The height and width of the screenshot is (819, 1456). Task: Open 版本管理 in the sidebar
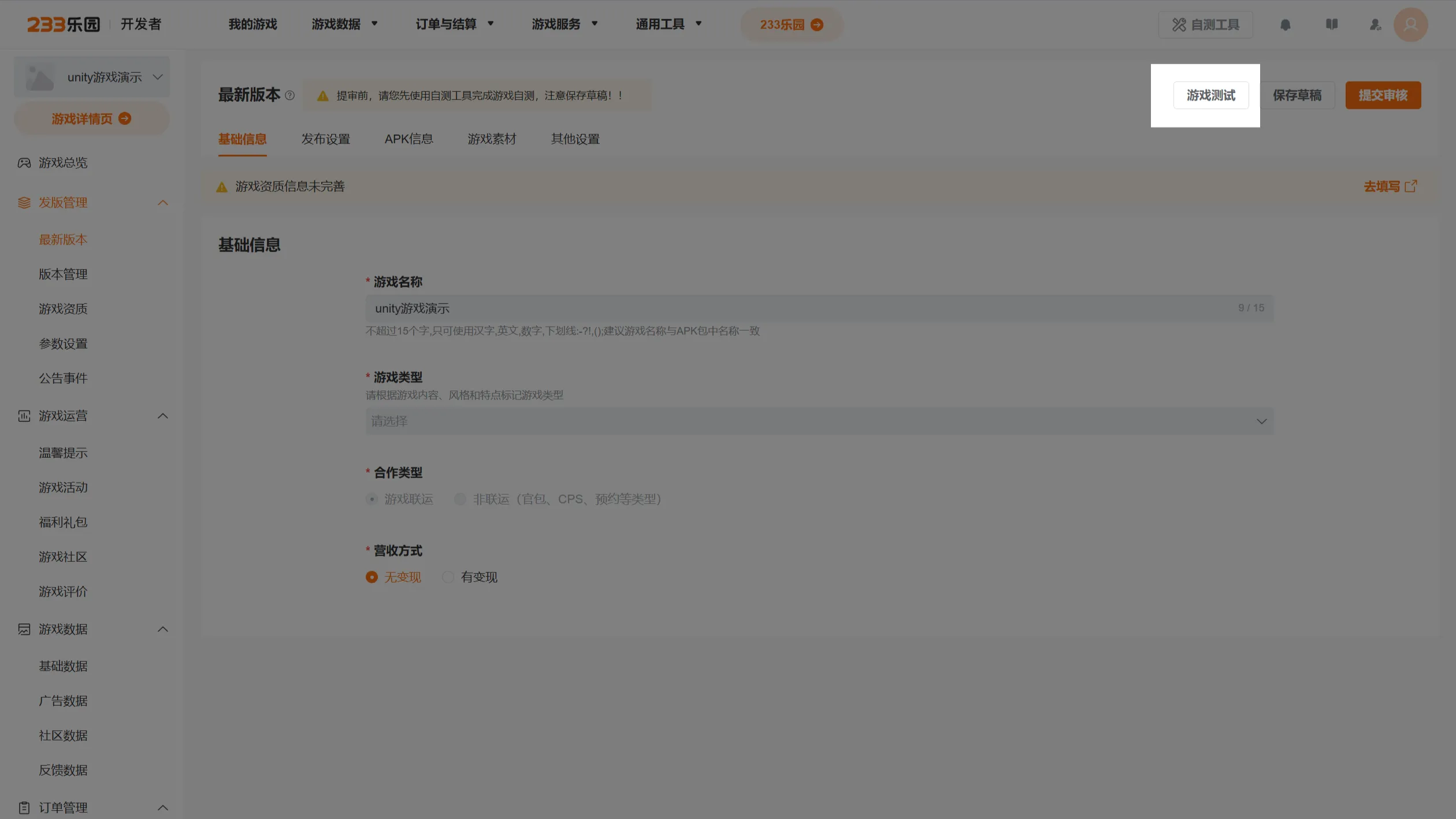point(63,275)
